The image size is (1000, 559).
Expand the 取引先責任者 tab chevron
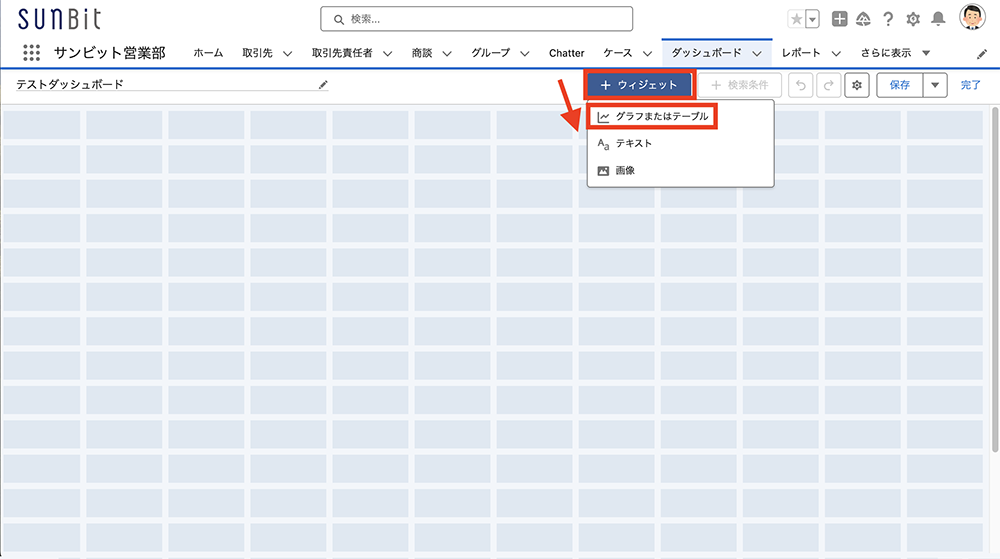[x=387, y=54]
